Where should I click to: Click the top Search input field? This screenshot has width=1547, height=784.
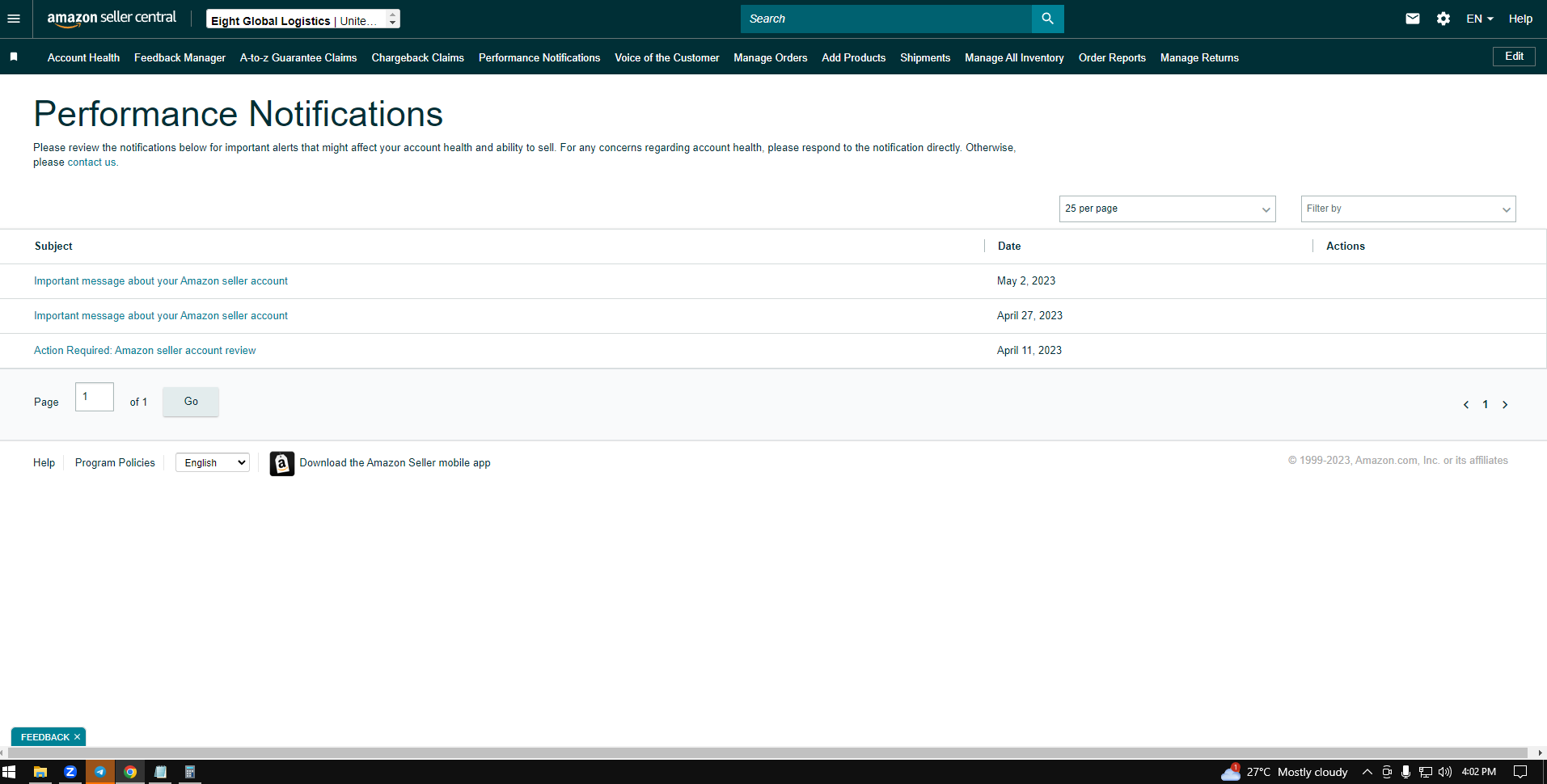pos(886,19)
